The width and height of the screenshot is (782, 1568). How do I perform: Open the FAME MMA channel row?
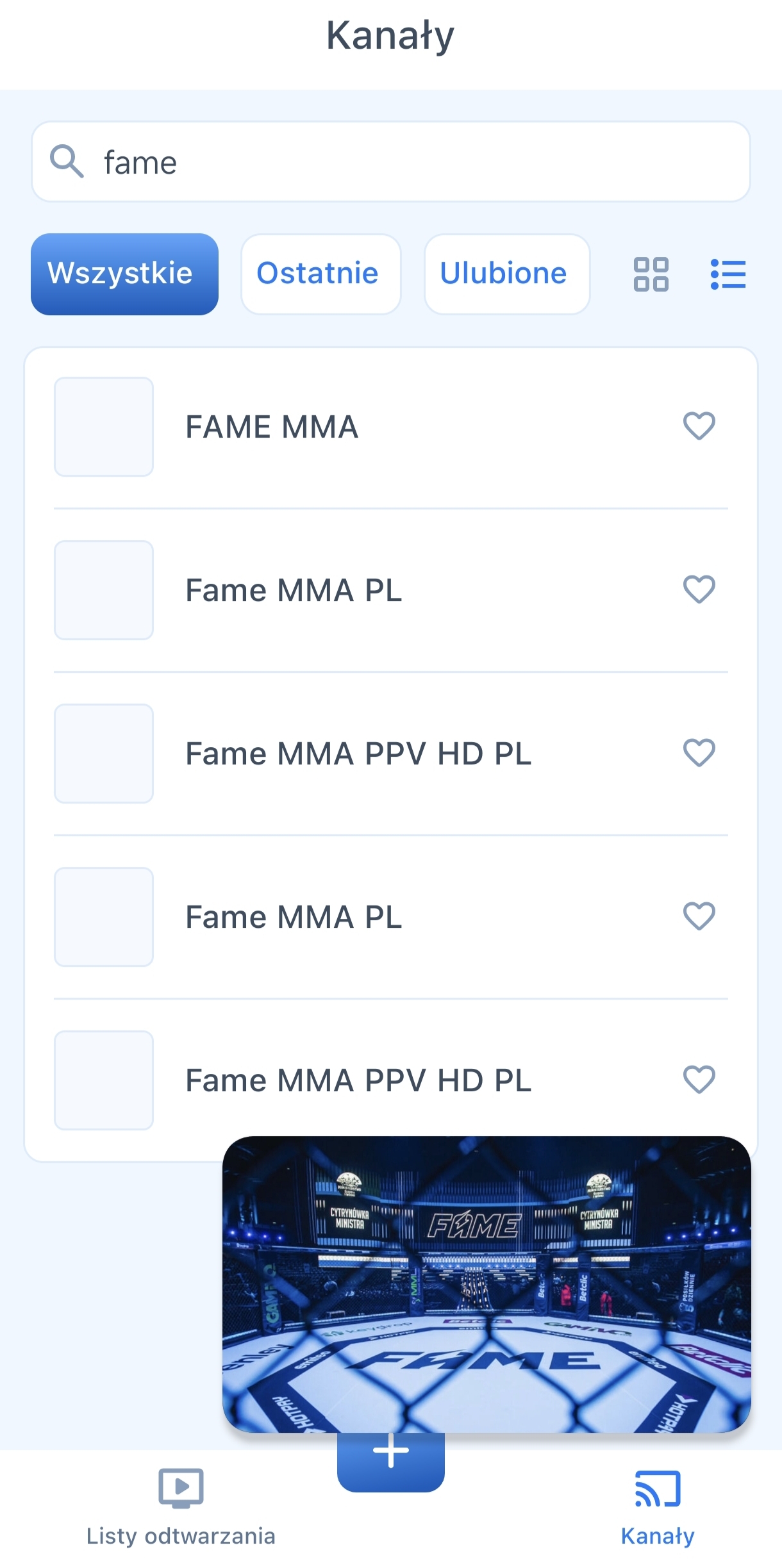click(x=385, y=427)
